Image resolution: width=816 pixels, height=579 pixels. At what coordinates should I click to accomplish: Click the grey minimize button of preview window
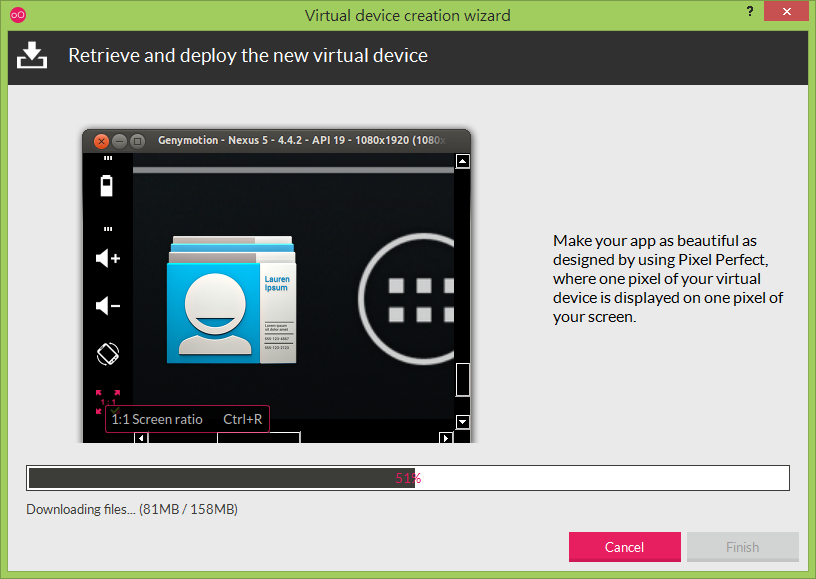tap(120, 141)
